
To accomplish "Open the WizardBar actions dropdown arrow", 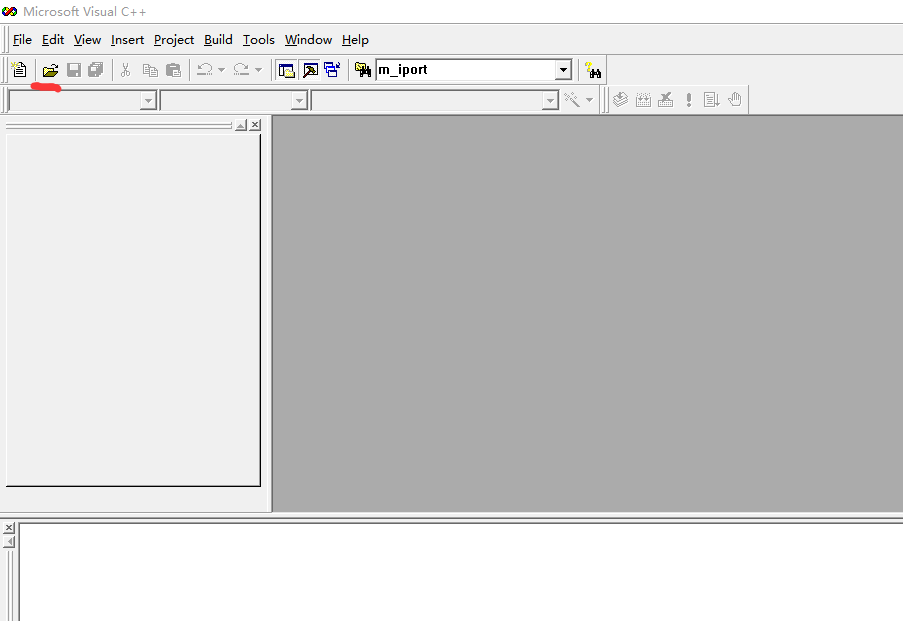I will click(588, 99).
